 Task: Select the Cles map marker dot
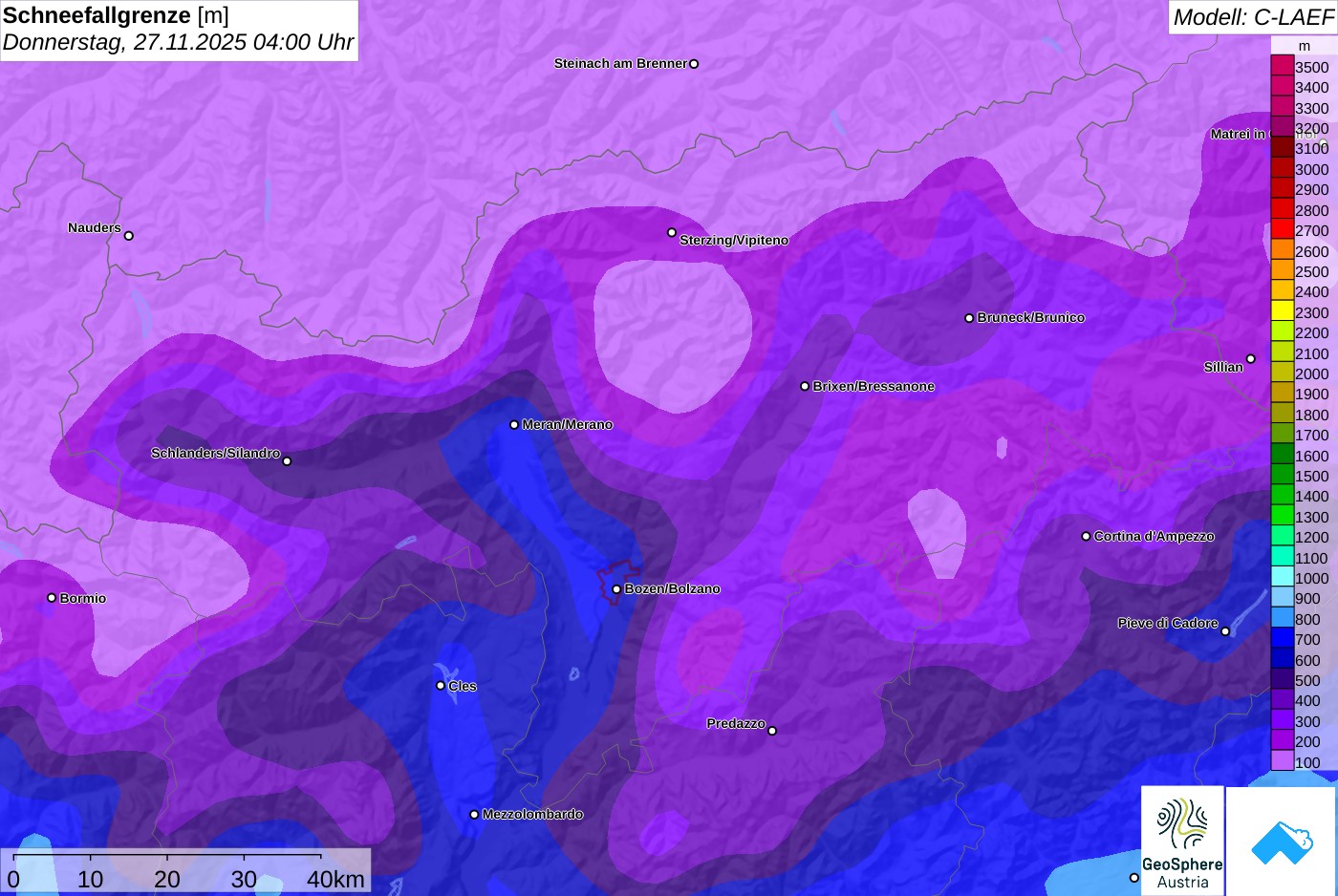tap(441, 686)
